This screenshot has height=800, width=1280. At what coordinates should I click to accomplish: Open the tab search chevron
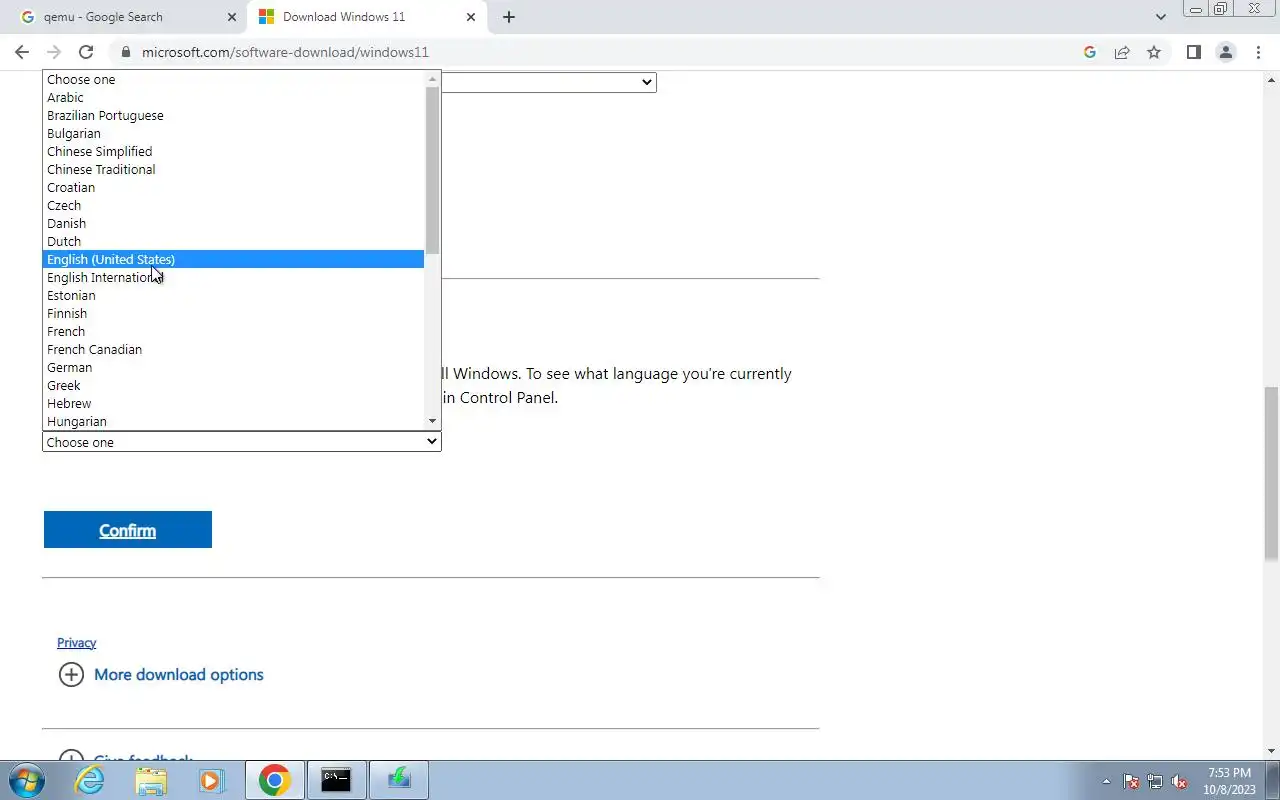tap(1161, 17)
